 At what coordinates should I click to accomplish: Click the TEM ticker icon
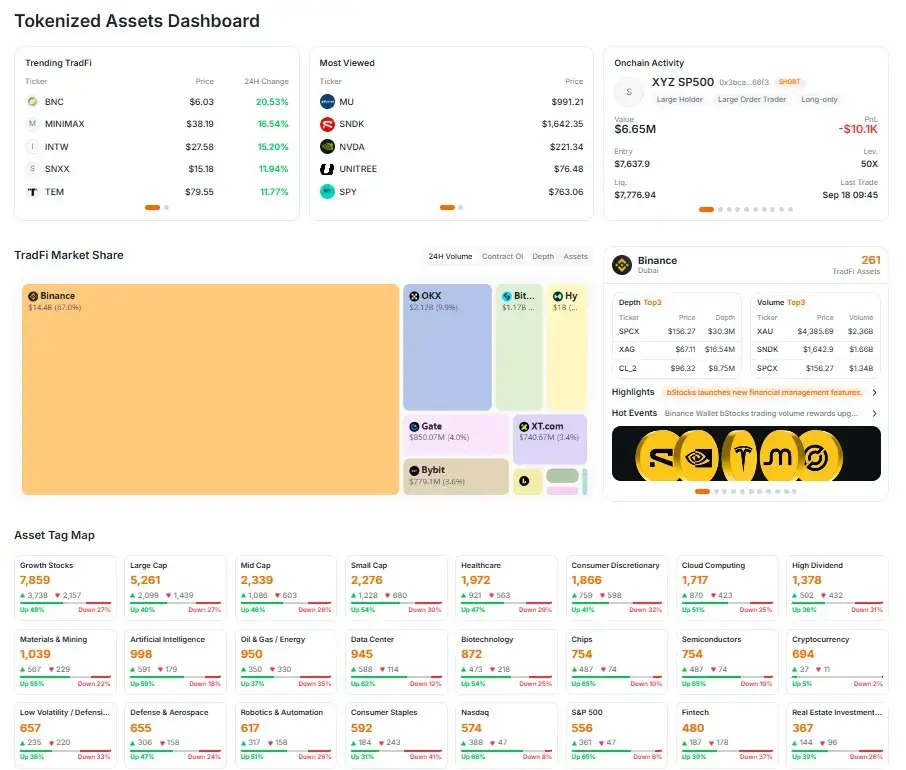click(x=32, y=192)
